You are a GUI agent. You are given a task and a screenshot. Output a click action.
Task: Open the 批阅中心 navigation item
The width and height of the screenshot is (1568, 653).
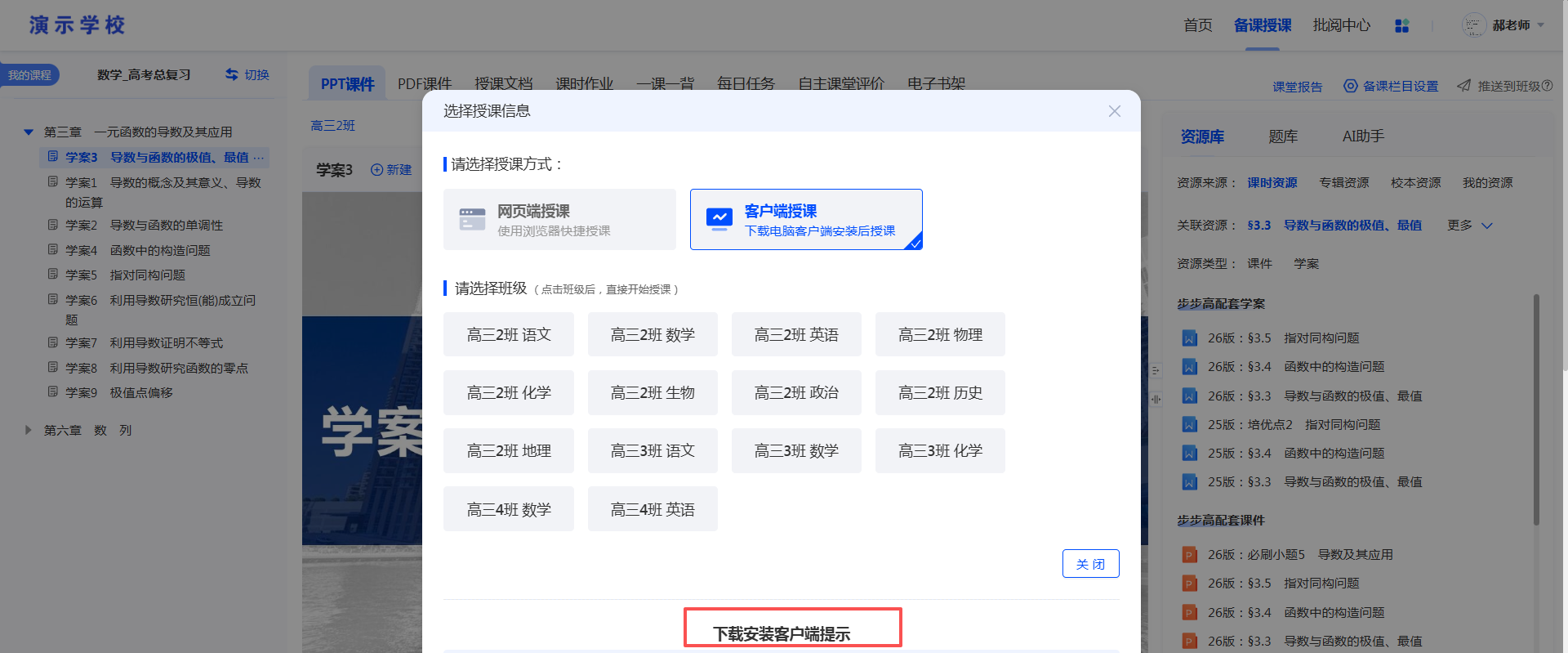(1342, 25)
